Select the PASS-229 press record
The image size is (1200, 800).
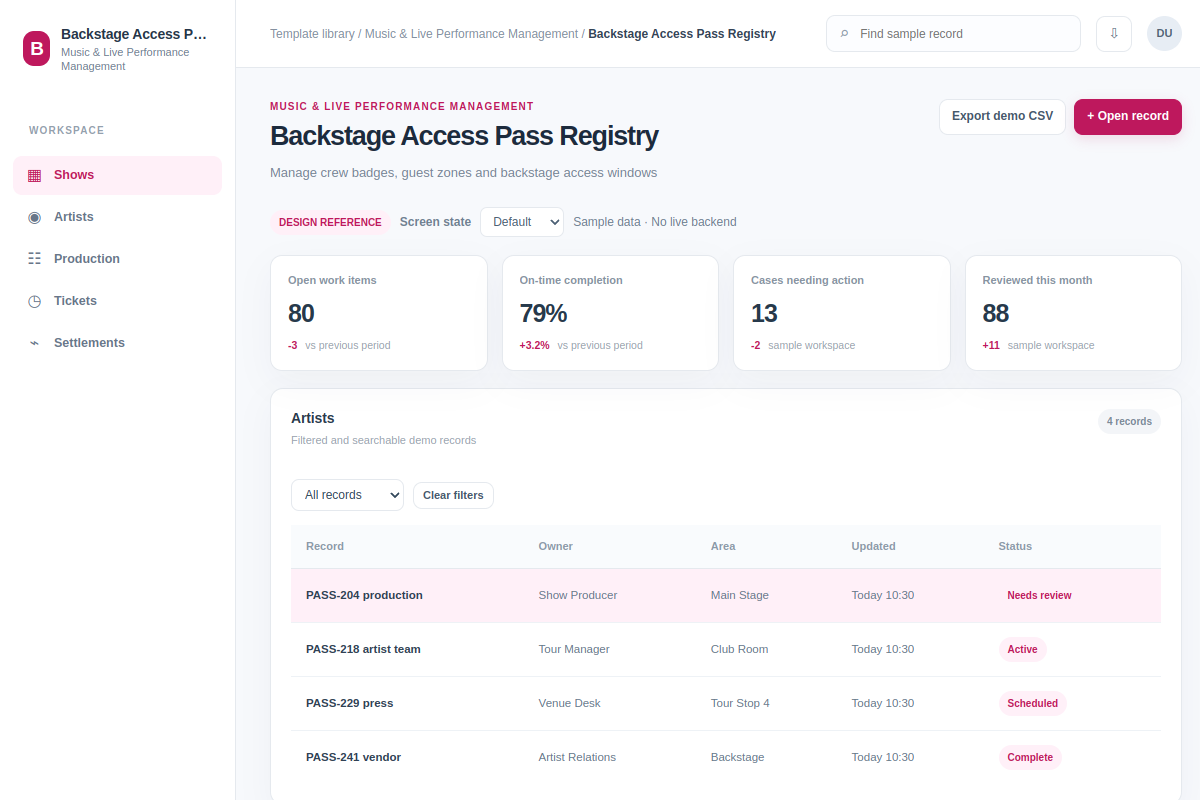726,704
